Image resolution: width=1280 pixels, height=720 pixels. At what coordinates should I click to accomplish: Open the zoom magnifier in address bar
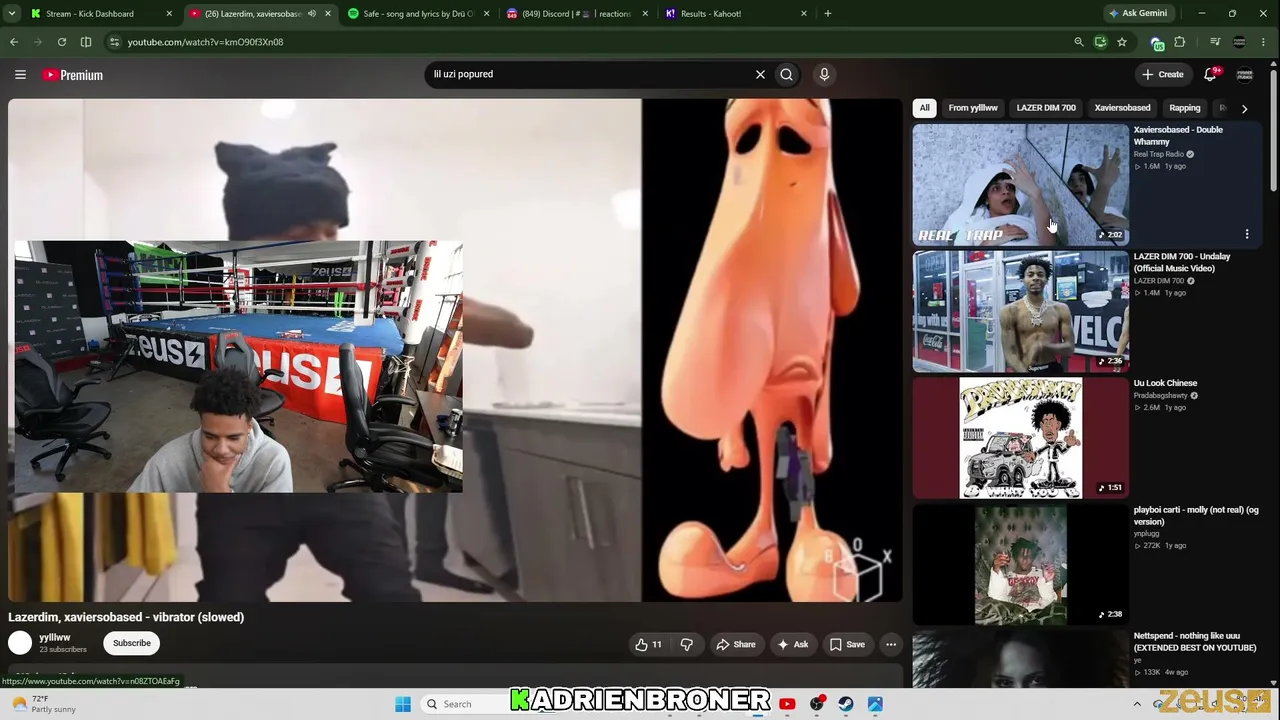click(x=1079, y=42)
